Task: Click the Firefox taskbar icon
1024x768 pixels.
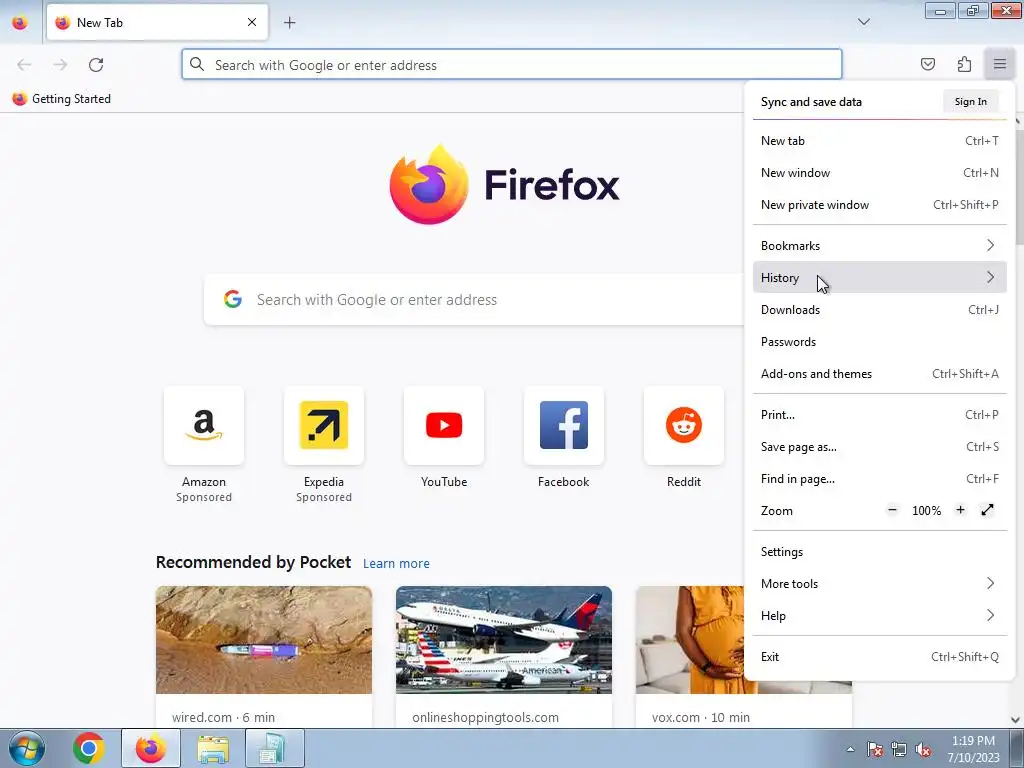Action: (x=151, y=748)
